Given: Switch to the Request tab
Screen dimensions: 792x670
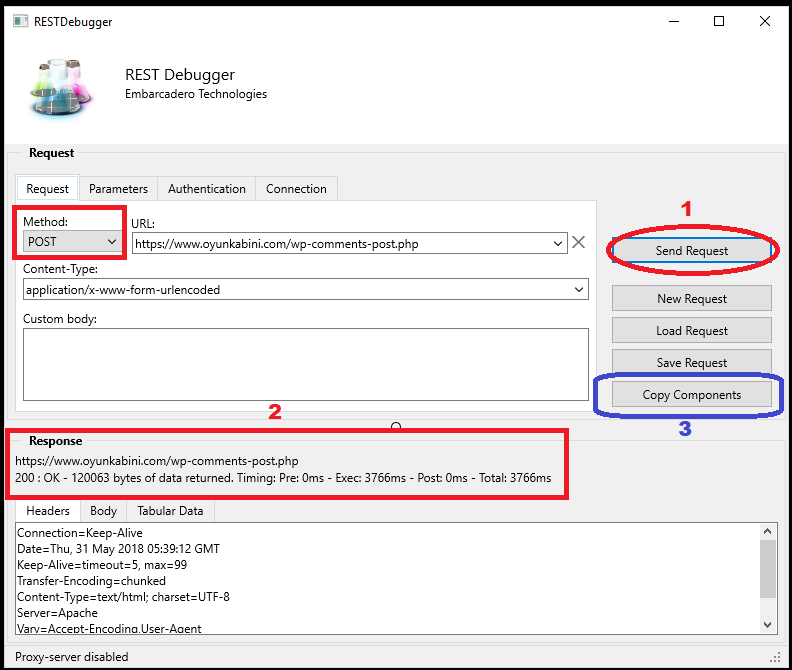Looking at the screenshot, I should [x=47, y=188].
